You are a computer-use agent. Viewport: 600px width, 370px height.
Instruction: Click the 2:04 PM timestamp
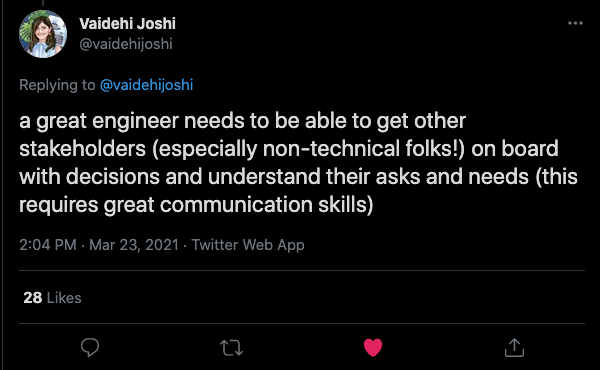48,245
